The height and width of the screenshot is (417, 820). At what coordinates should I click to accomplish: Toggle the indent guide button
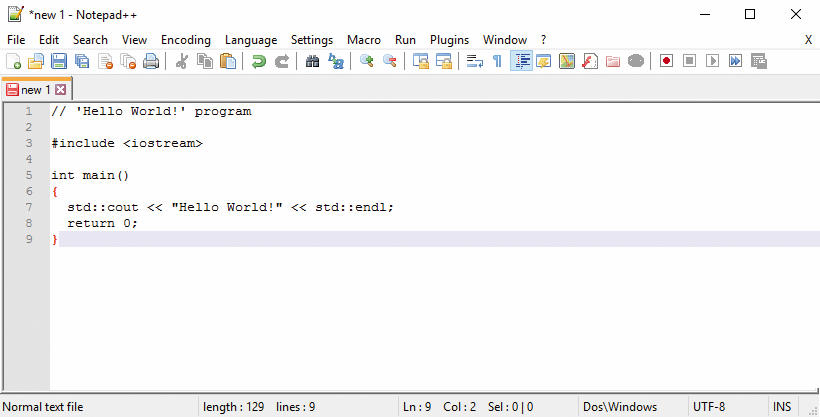(x=521, y=61)
